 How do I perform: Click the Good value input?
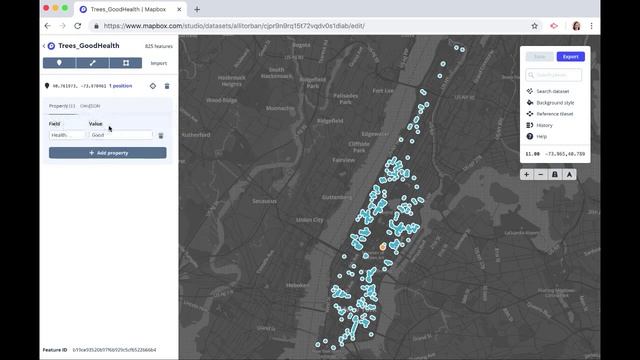click(121, 135)
